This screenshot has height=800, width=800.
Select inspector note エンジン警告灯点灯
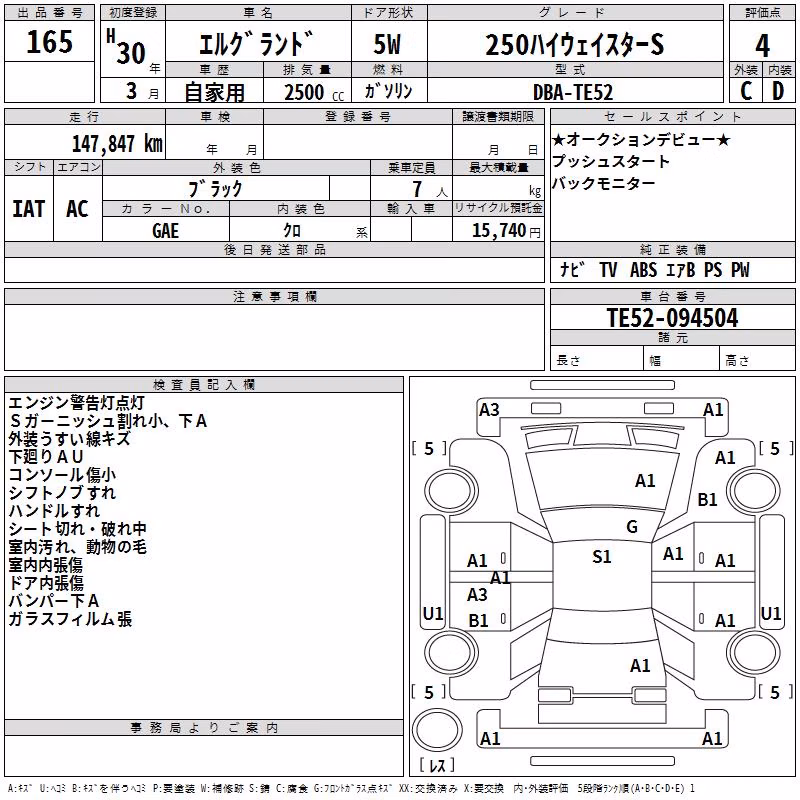(77, 403)
